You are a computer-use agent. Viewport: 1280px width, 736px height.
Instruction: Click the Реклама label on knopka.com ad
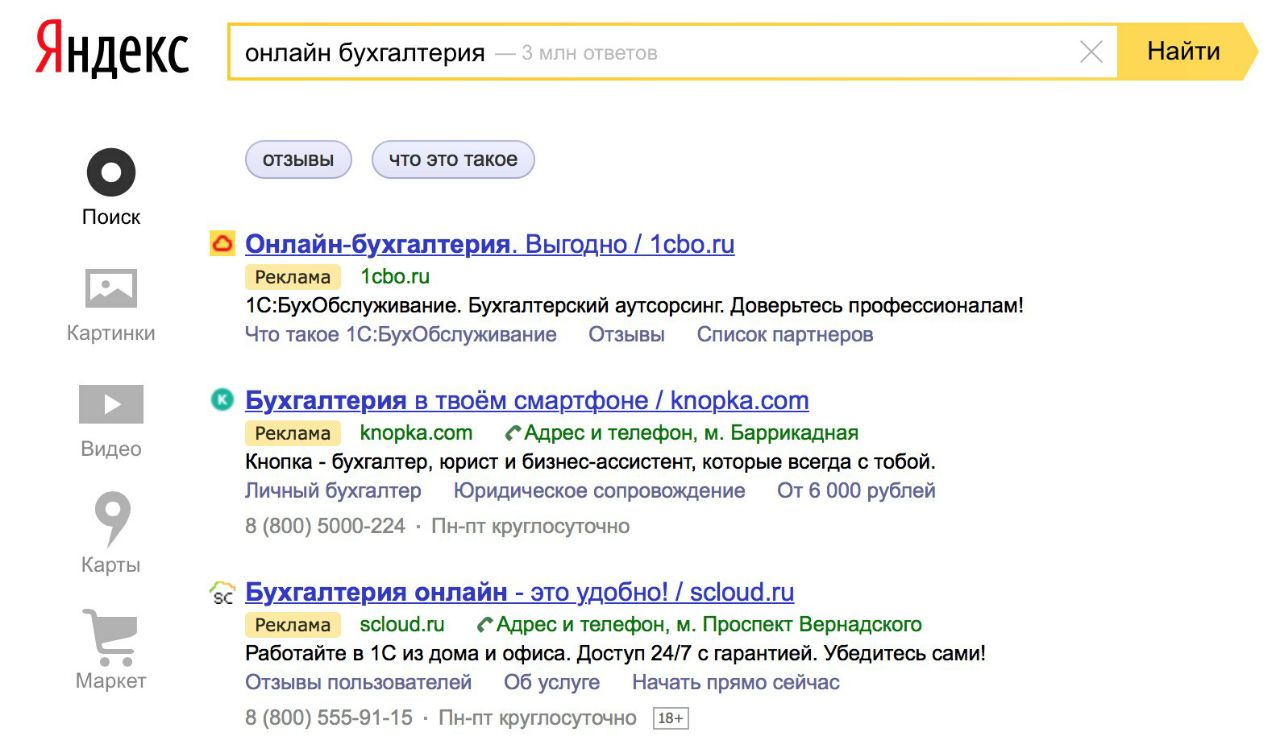tap(293, 433)
